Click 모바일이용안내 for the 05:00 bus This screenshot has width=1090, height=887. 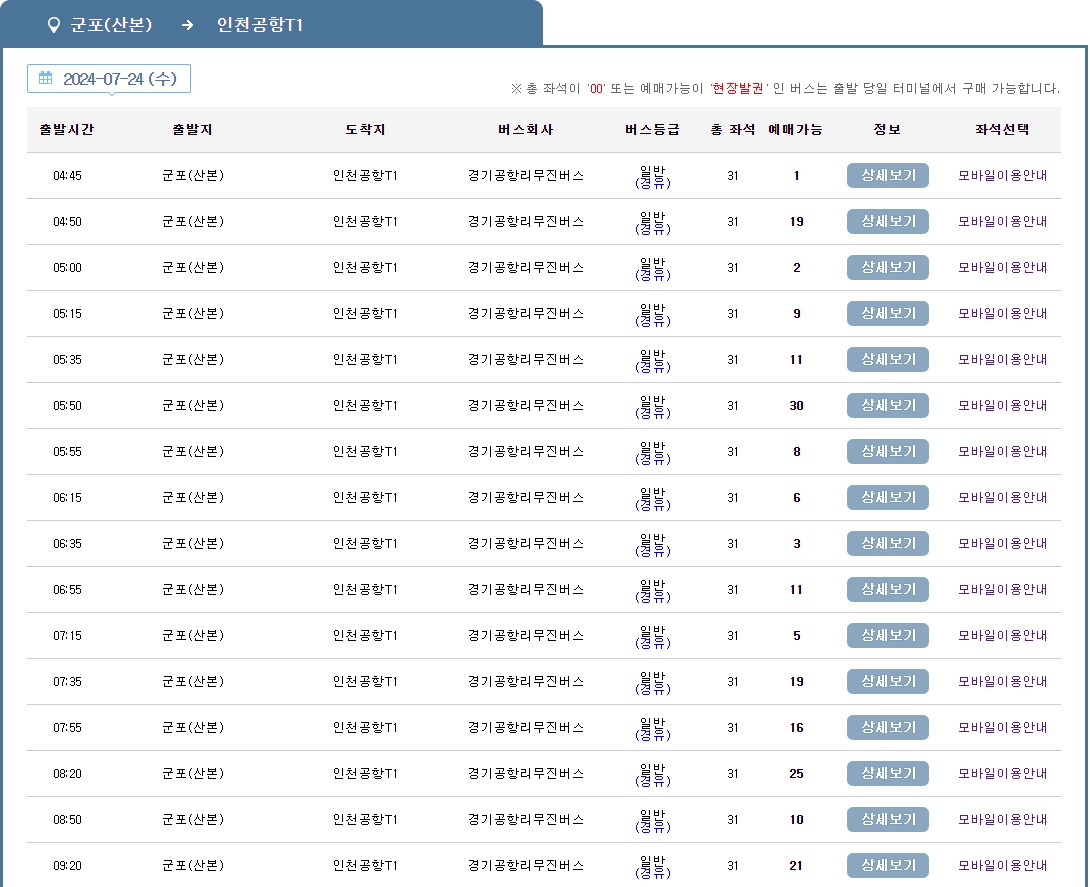(x=1002, y=267)
